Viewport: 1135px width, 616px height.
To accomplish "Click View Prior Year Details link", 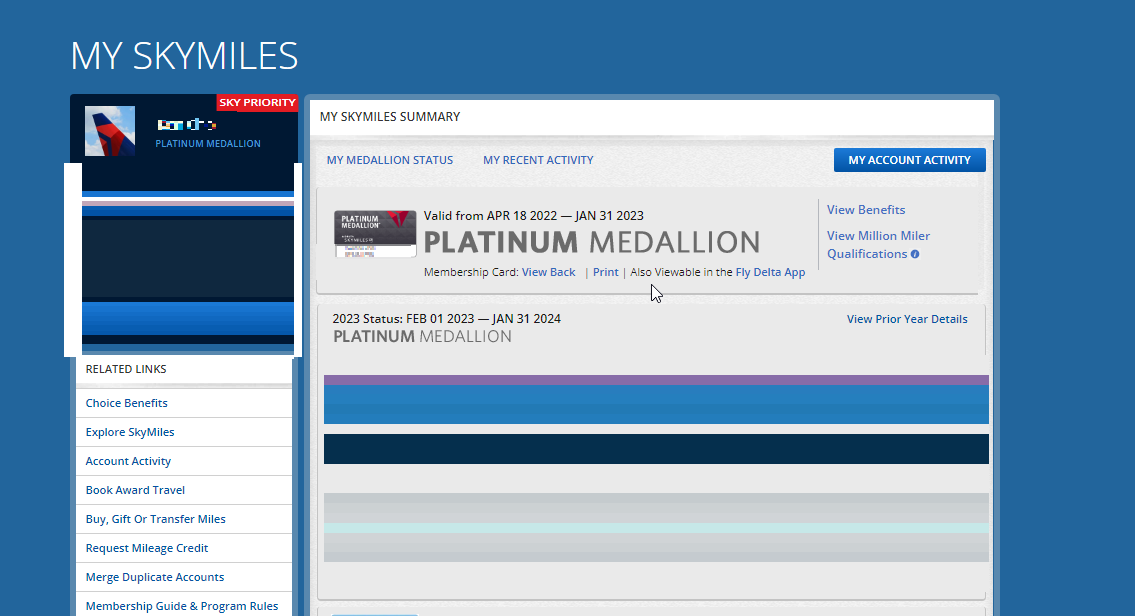I will [907, 319].
